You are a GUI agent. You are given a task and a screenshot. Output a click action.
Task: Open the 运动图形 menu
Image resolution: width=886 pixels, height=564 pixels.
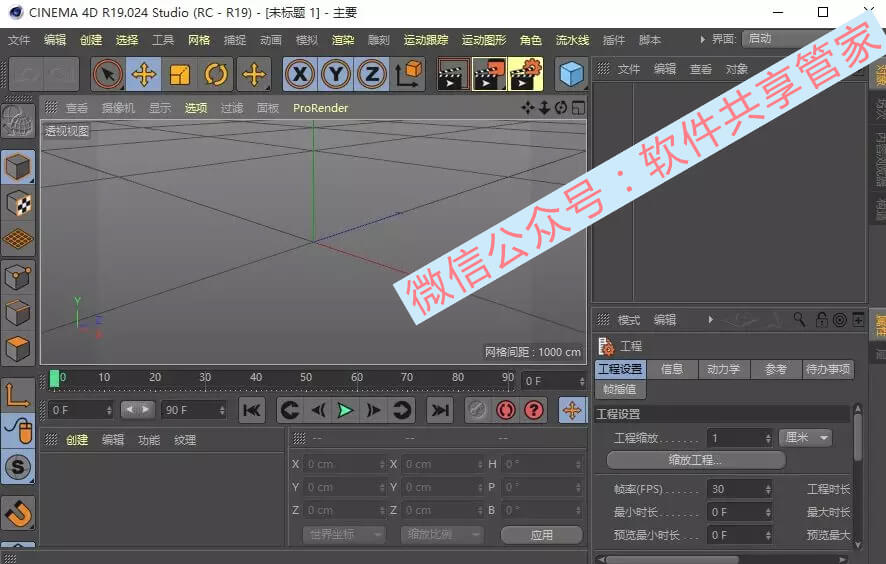(x=484, y=40)
